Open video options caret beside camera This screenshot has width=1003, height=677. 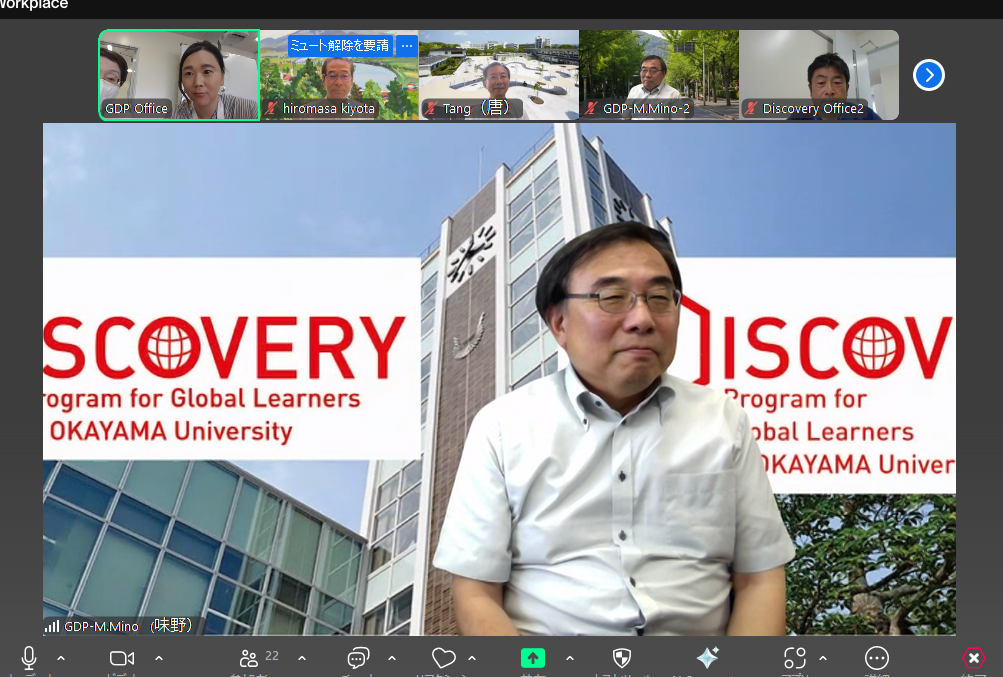pyautogui.click(x=159, y=658)
